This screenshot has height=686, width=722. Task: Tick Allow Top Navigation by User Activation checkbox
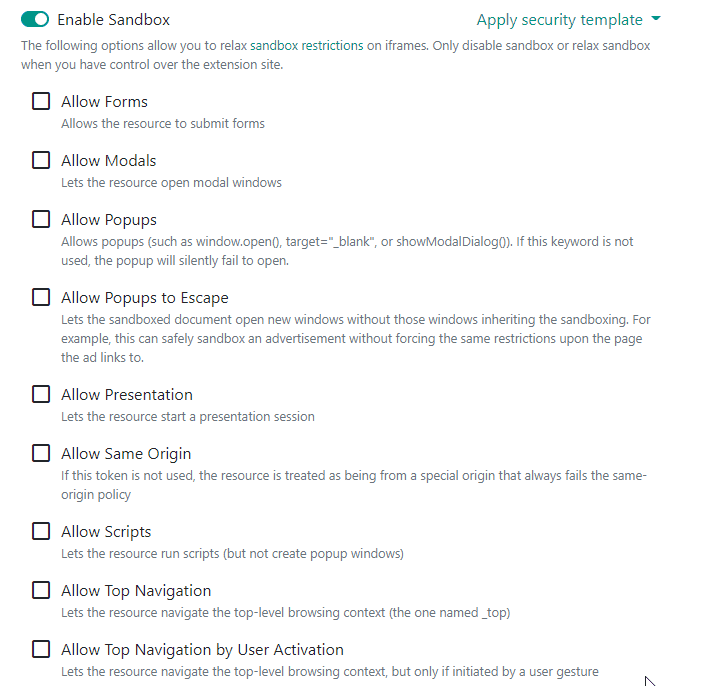click(41, 650)
